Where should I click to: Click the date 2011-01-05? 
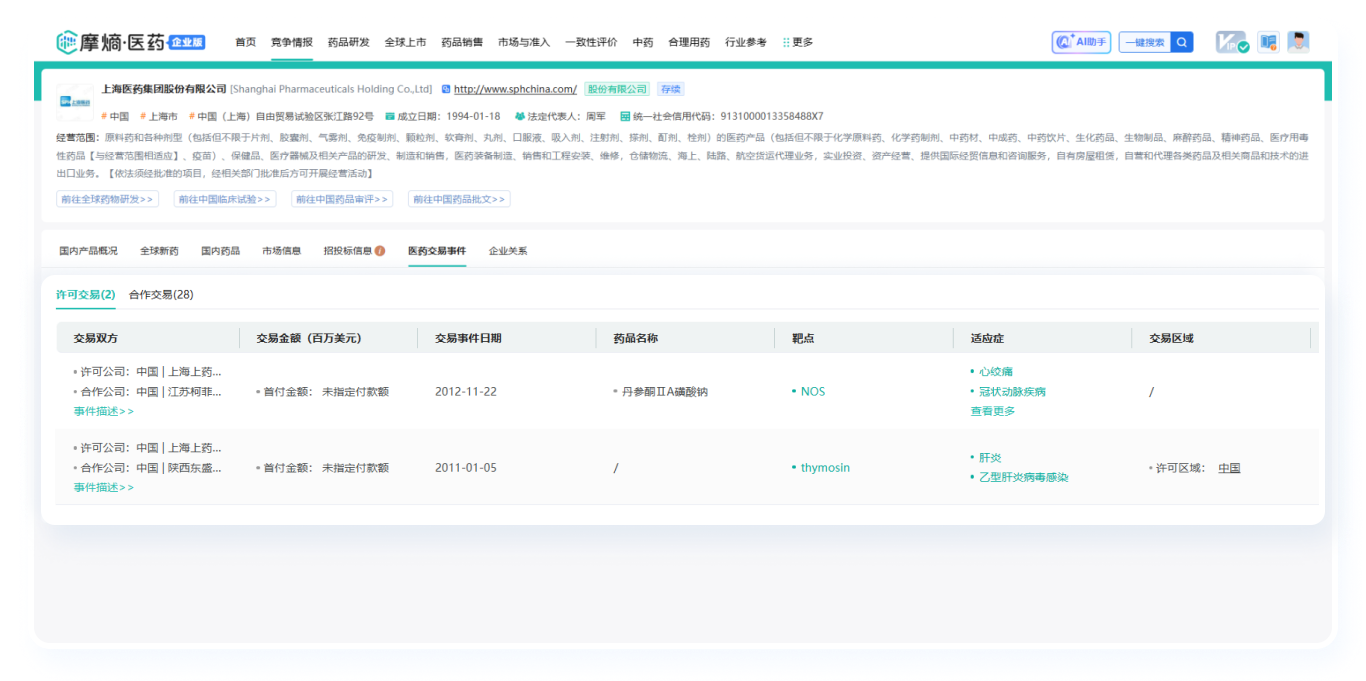pos(465,468)
